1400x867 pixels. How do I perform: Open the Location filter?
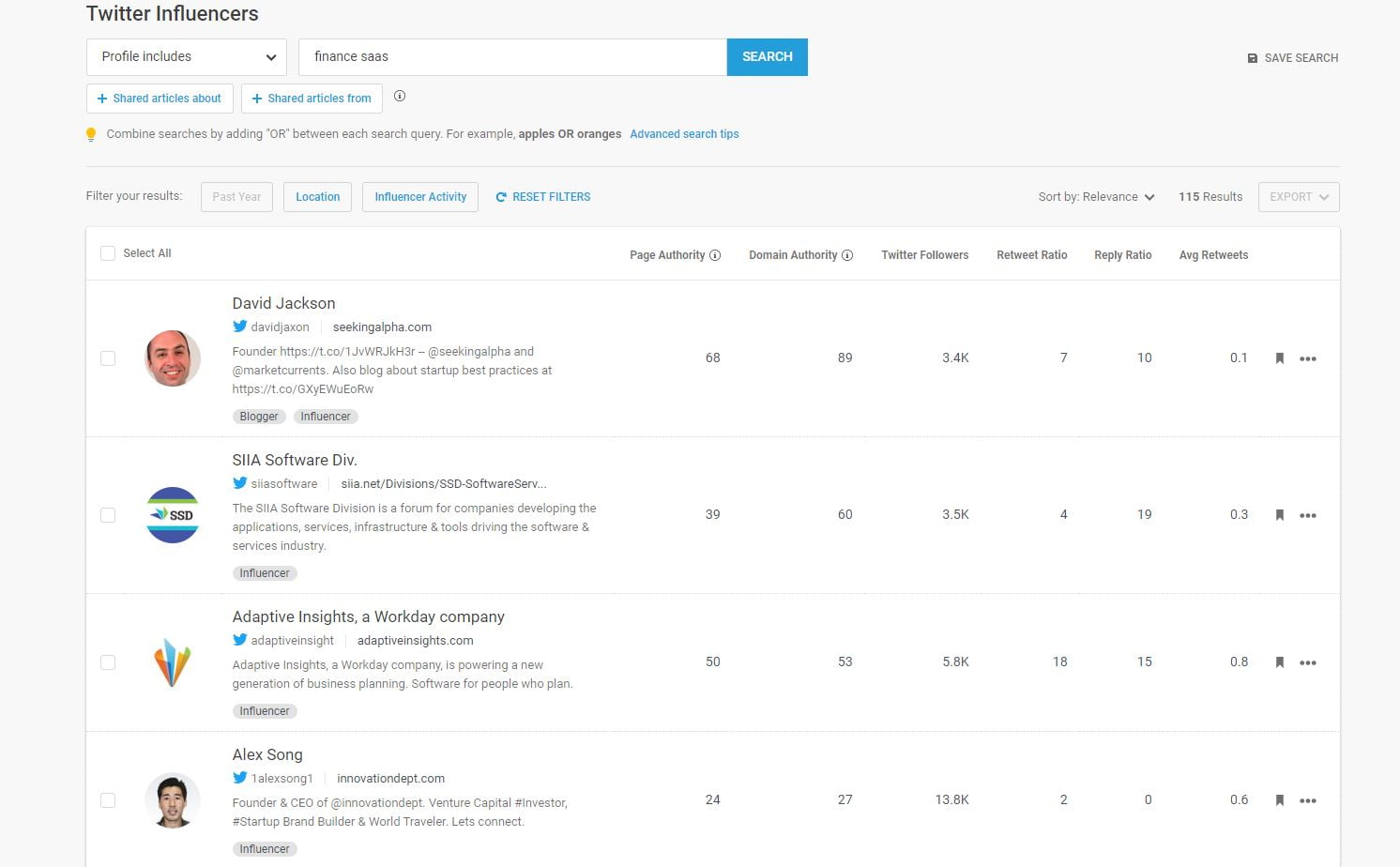(317, 197)
